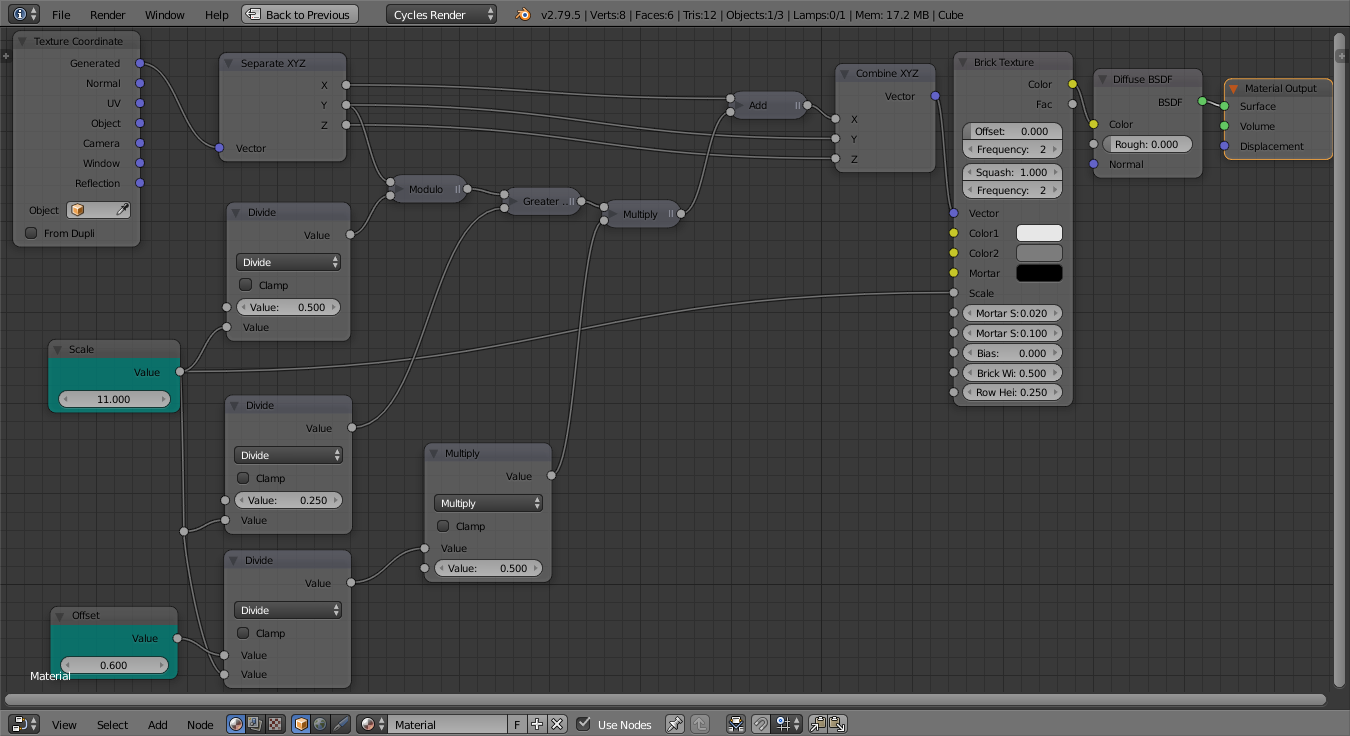Select the Texture nodes tree type icon
Screen dimensions: 1350x736
pos(274,724)
